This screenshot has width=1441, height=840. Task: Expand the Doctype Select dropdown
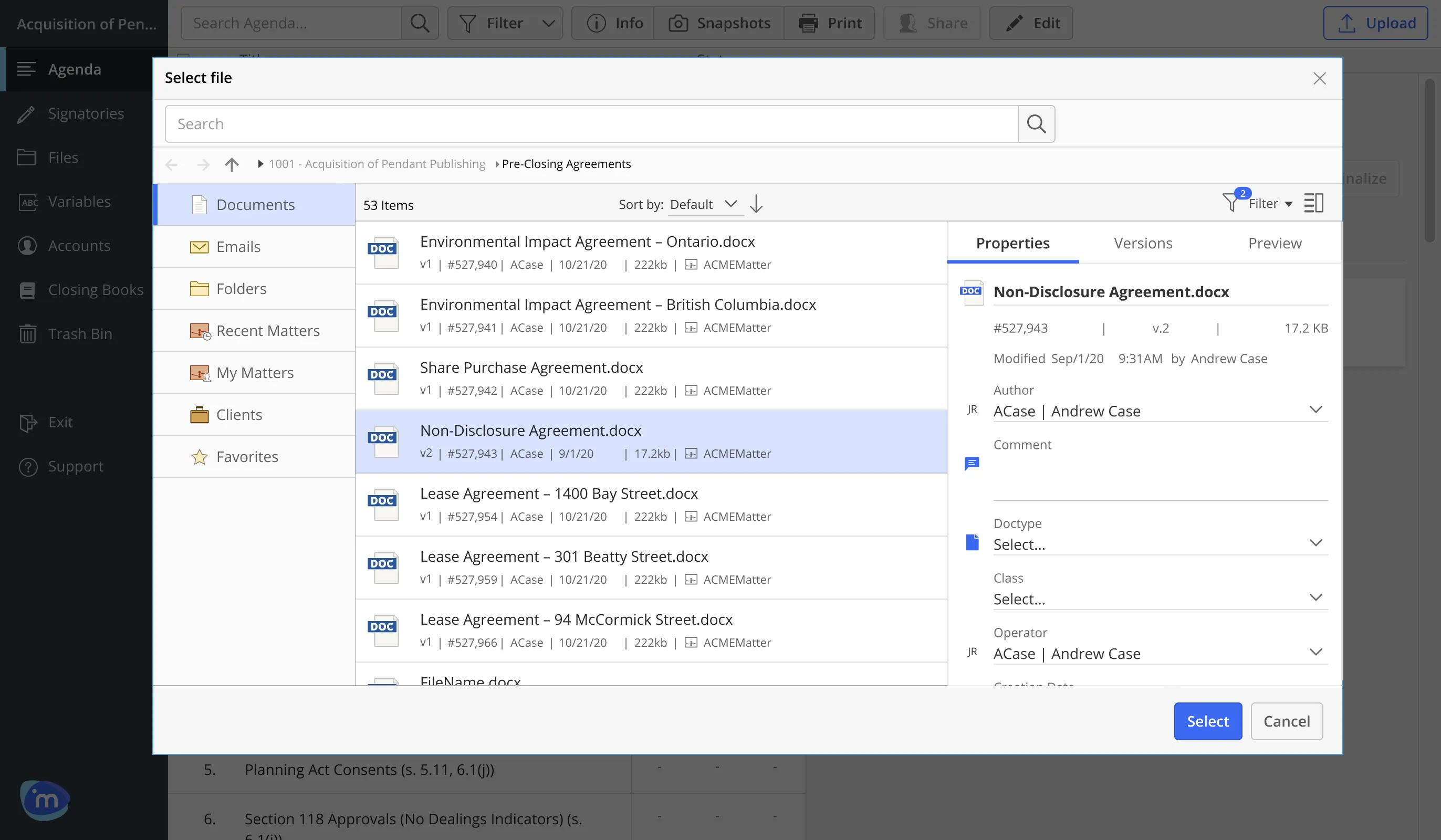pos(1316,543)
